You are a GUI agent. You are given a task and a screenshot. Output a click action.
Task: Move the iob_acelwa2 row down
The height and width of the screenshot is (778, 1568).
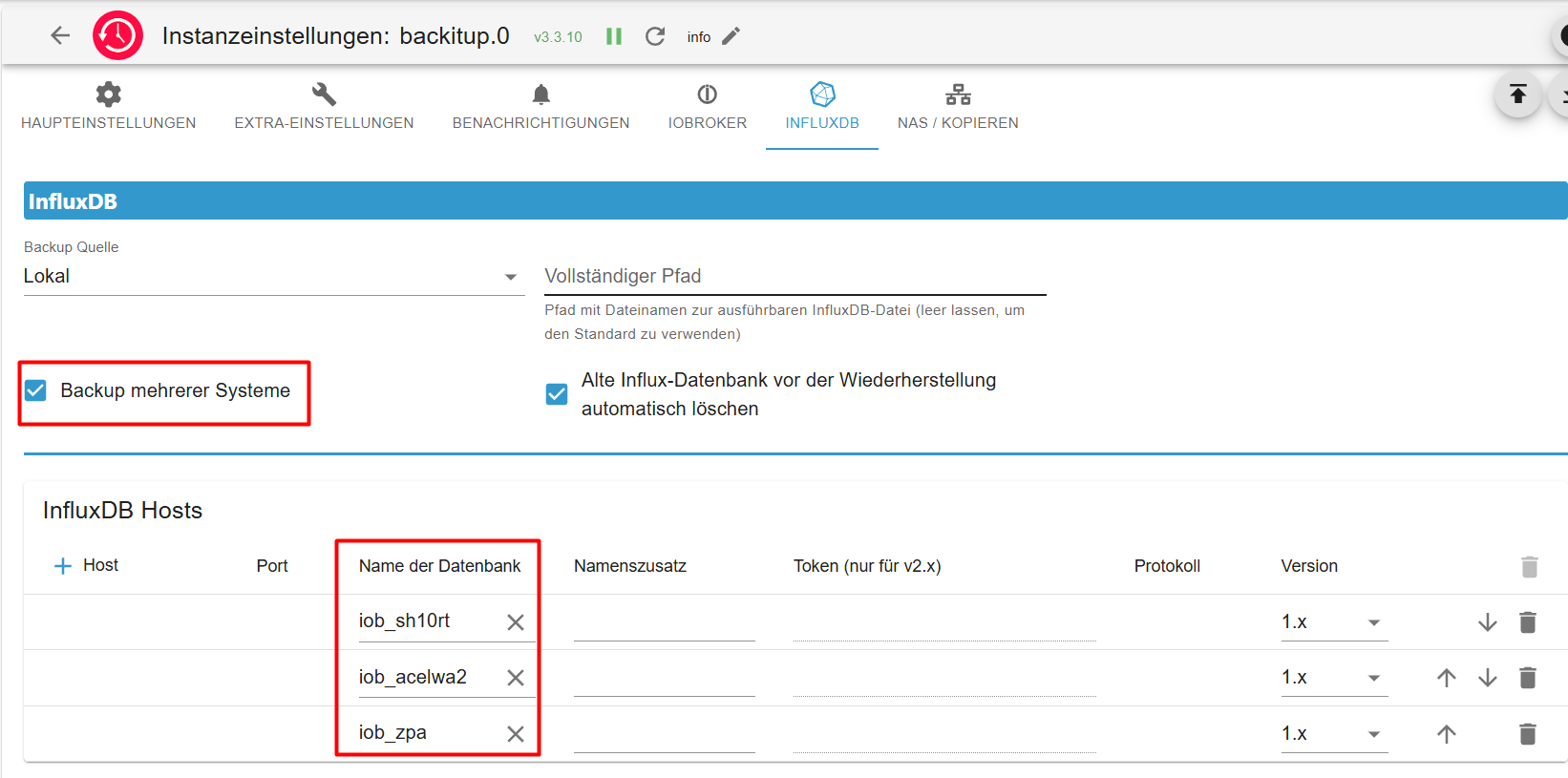(1488, 678)
